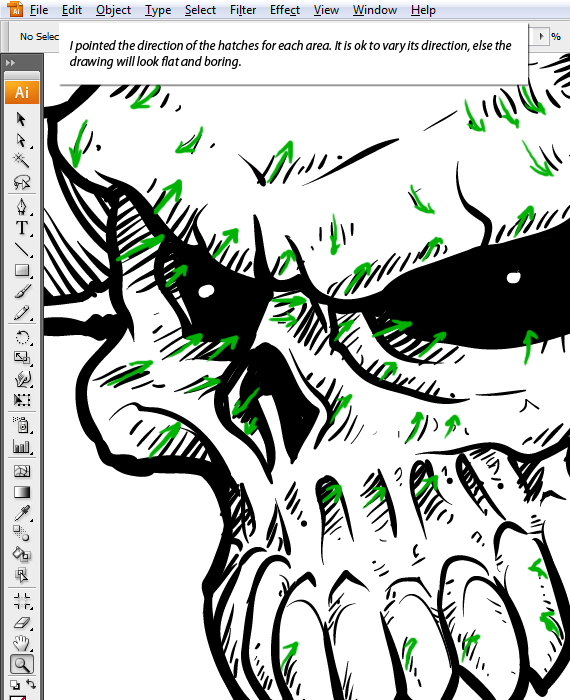Screen dimensions: 570x700
Task: Select the Free Transform tool
Action: click(21, 400)
